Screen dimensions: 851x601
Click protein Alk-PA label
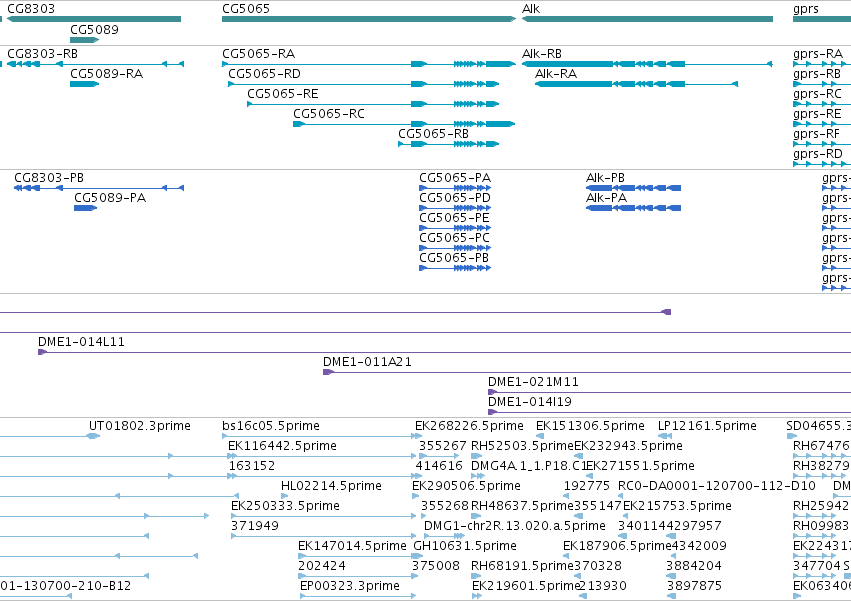coord(606,198)
